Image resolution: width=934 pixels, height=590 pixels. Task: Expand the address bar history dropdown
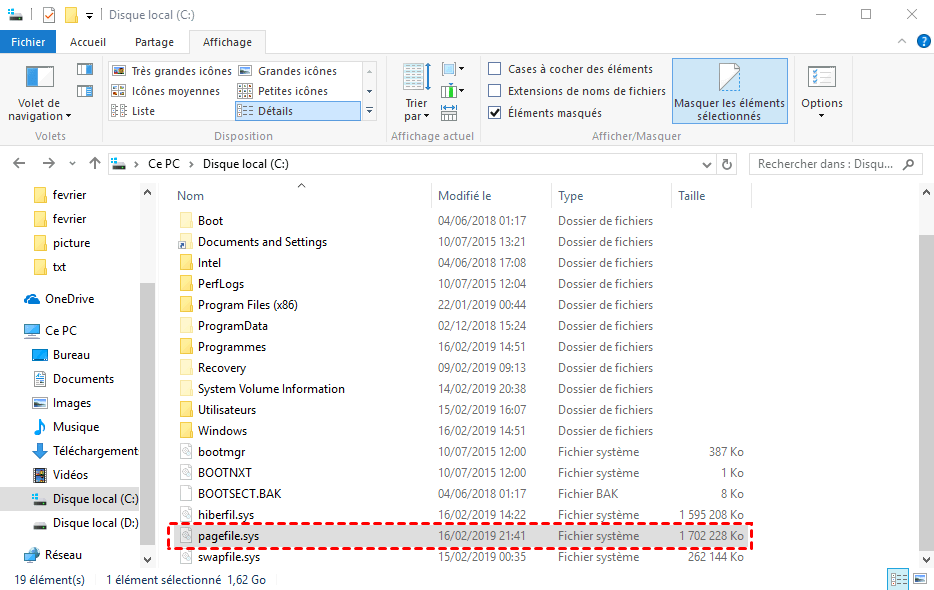click(x=706, y=164)
